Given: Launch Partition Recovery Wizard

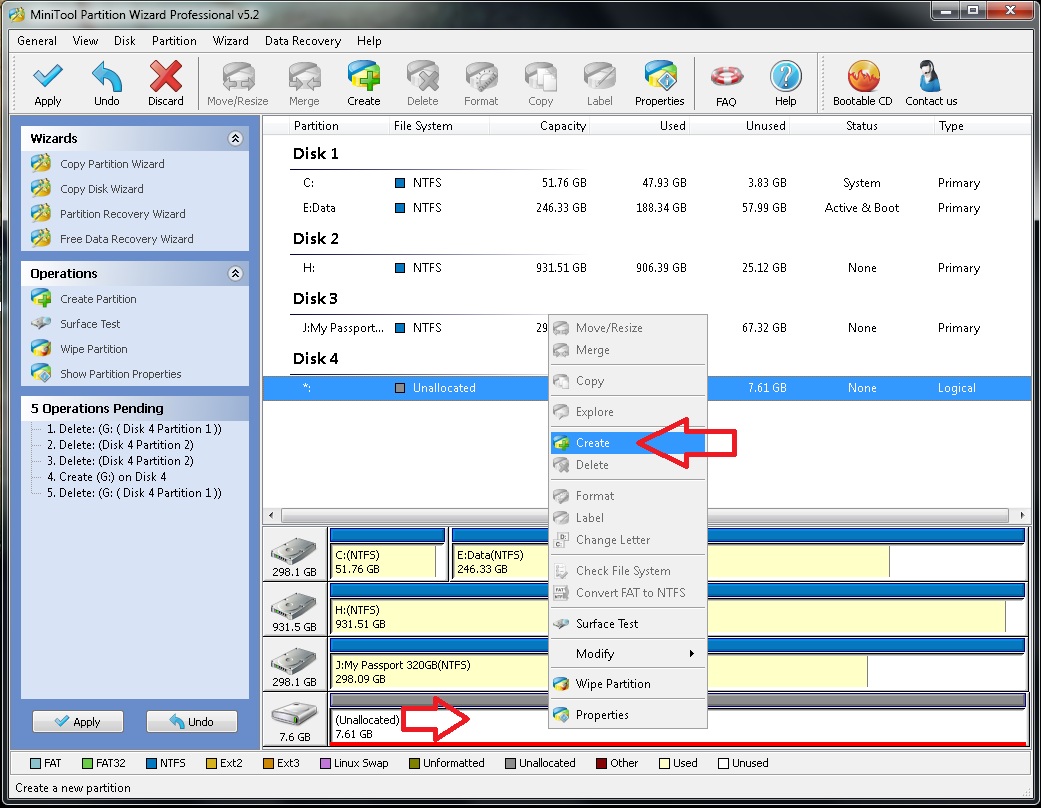Looking at the screenshot, I should [123, 214].
